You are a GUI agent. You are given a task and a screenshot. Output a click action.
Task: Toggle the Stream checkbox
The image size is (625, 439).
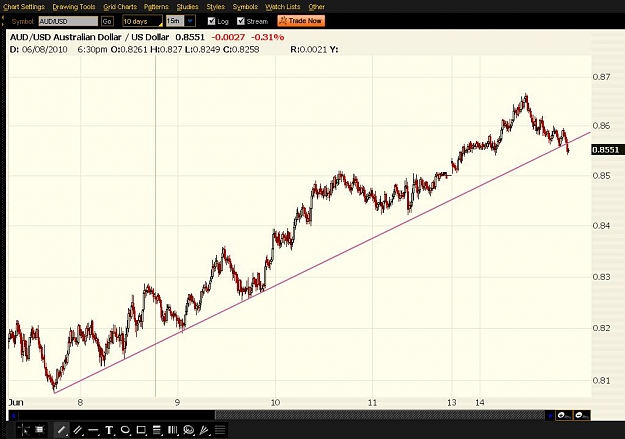(240, 21)
